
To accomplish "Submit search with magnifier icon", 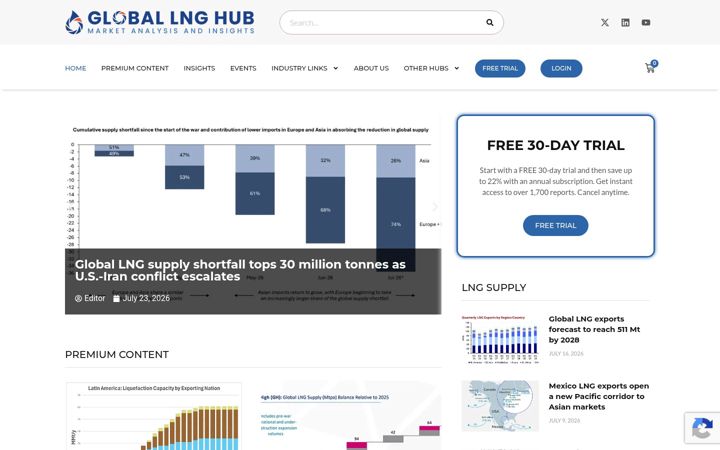I will 490,22.
